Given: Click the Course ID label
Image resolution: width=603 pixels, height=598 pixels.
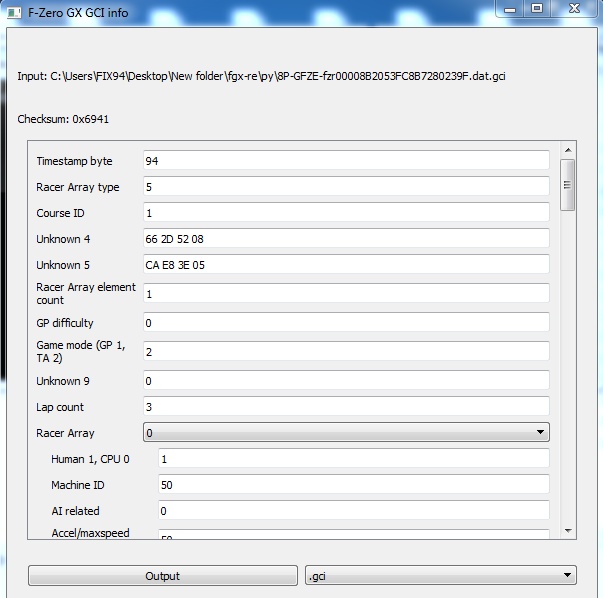Looking at the screenshot, I should coord(60,213).
